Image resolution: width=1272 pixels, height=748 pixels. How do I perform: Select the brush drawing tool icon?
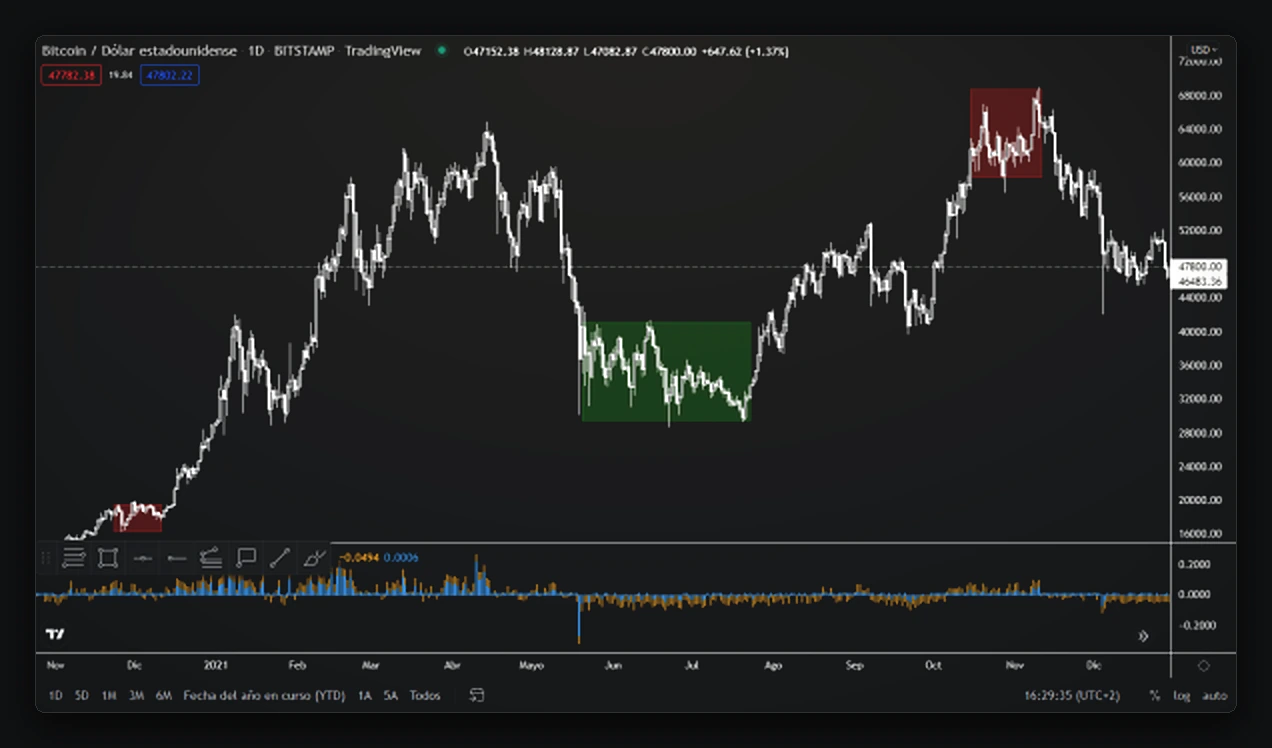pyautogui.click(x=314, y=558)
